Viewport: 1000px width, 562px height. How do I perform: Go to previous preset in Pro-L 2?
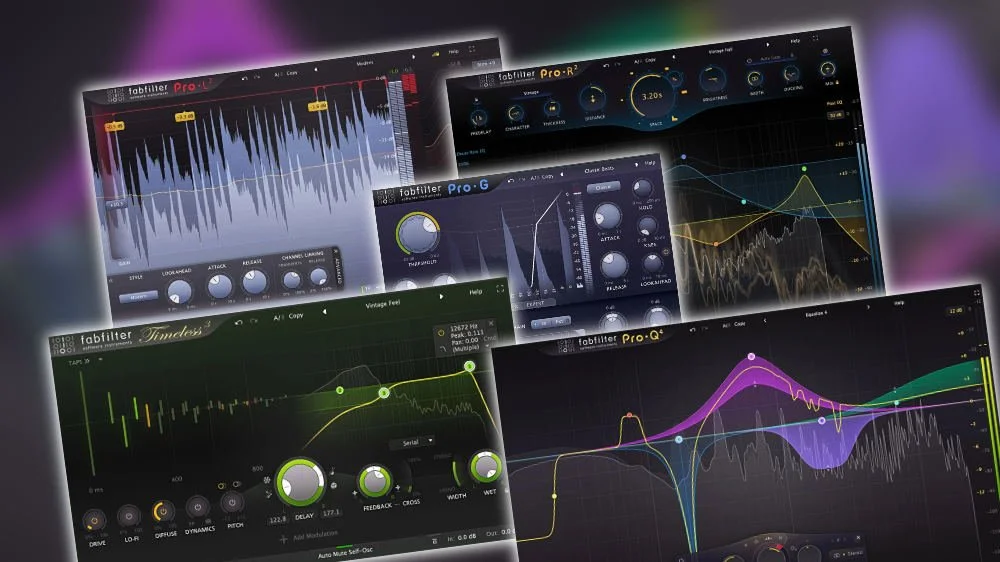pyautogui.click(x=315, y=70)
